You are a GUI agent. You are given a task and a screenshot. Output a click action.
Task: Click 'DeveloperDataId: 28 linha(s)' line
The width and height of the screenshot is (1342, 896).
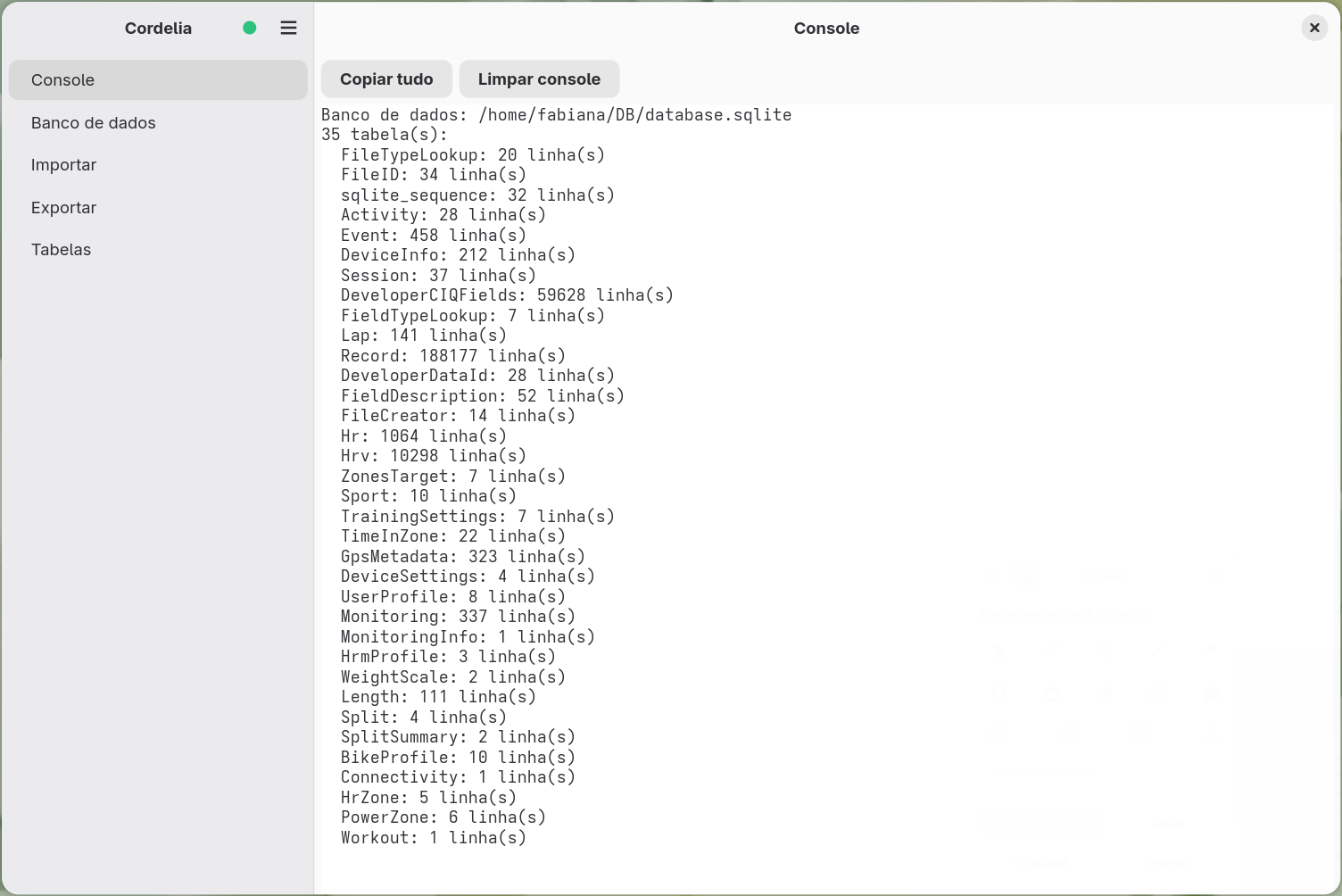tap(477, 376)
